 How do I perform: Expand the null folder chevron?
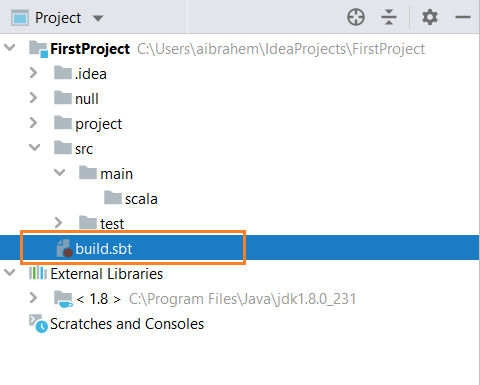point(33,98)
